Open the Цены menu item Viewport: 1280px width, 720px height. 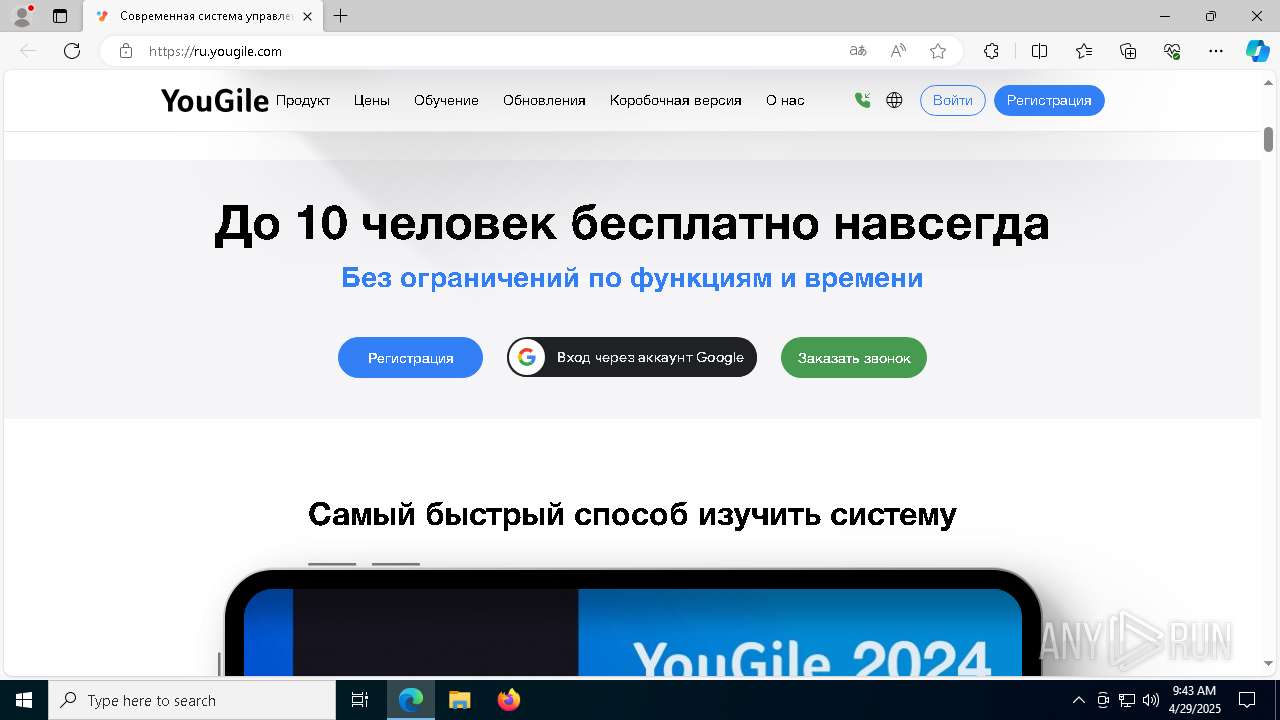pyautogui.click(x=372, y=100)
